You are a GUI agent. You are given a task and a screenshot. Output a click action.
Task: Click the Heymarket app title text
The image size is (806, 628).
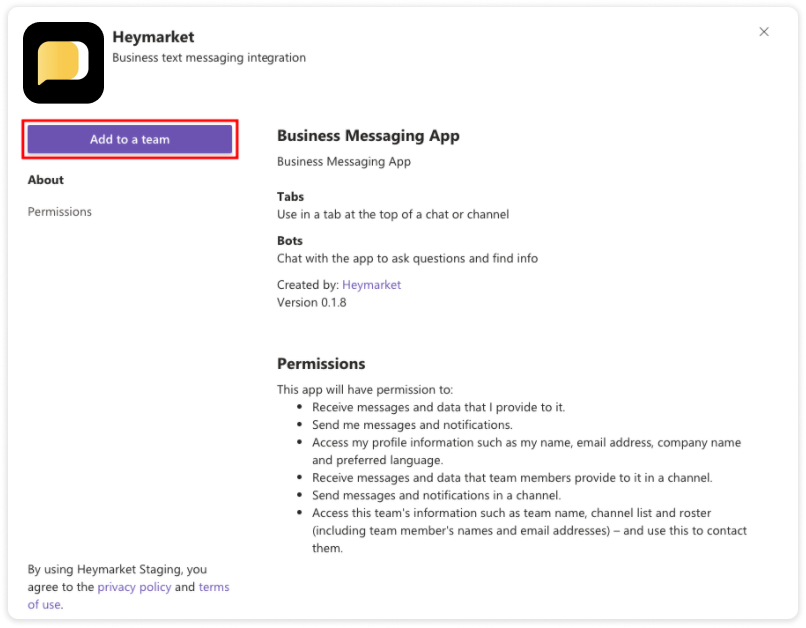point(153,37)
